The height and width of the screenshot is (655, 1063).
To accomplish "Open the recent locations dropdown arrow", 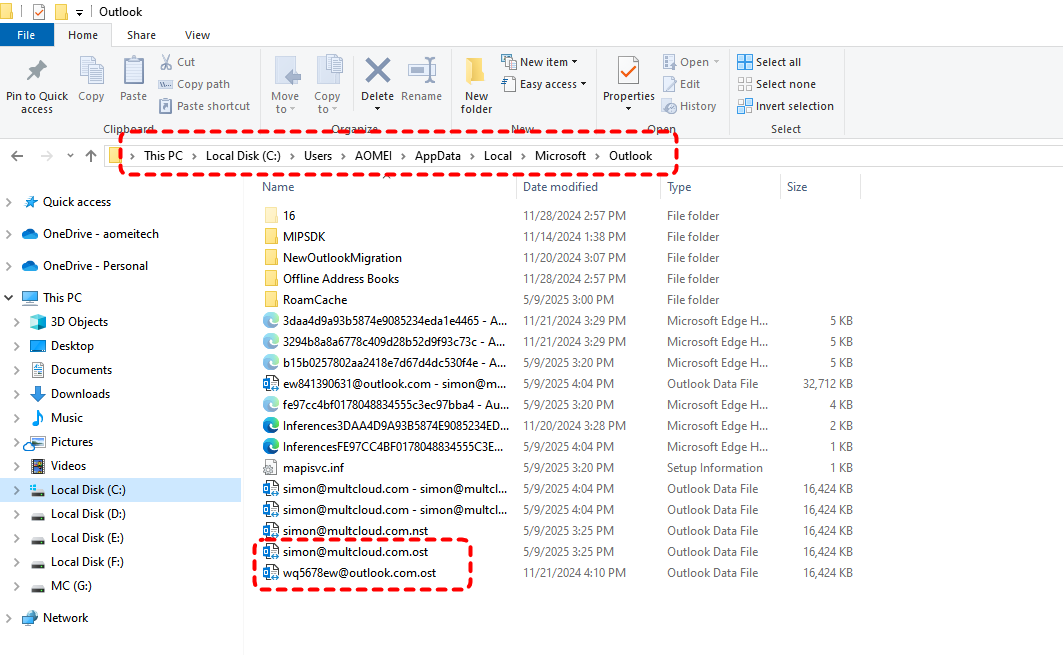I will 70,156.
